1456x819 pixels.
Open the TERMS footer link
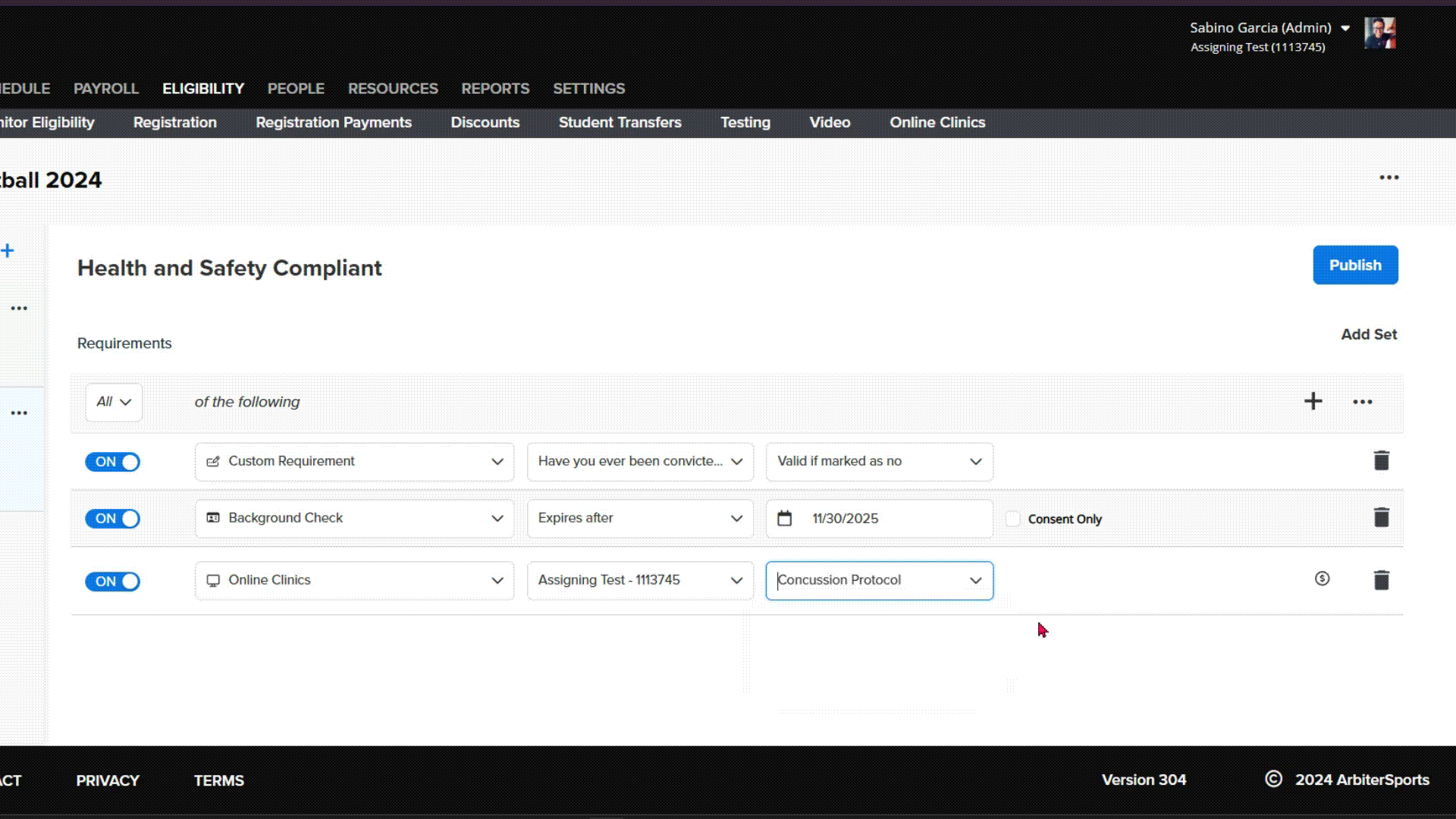coord(219,780)
